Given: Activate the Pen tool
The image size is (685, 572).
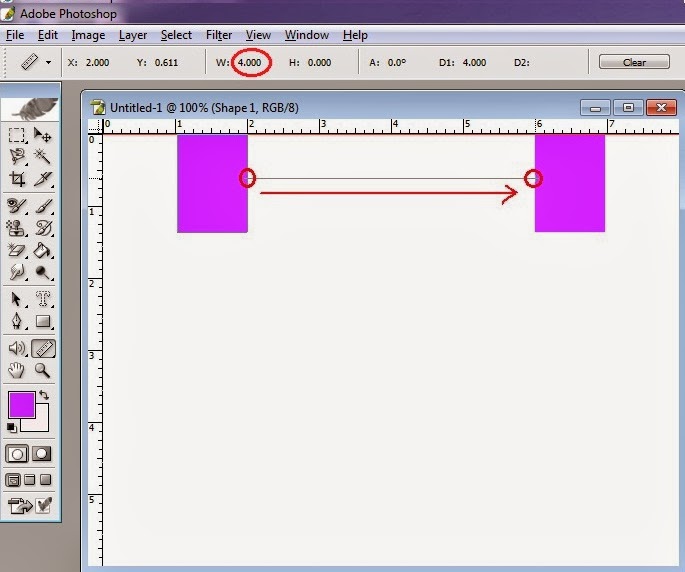Looking at the screenshot, I should point(17,321).
